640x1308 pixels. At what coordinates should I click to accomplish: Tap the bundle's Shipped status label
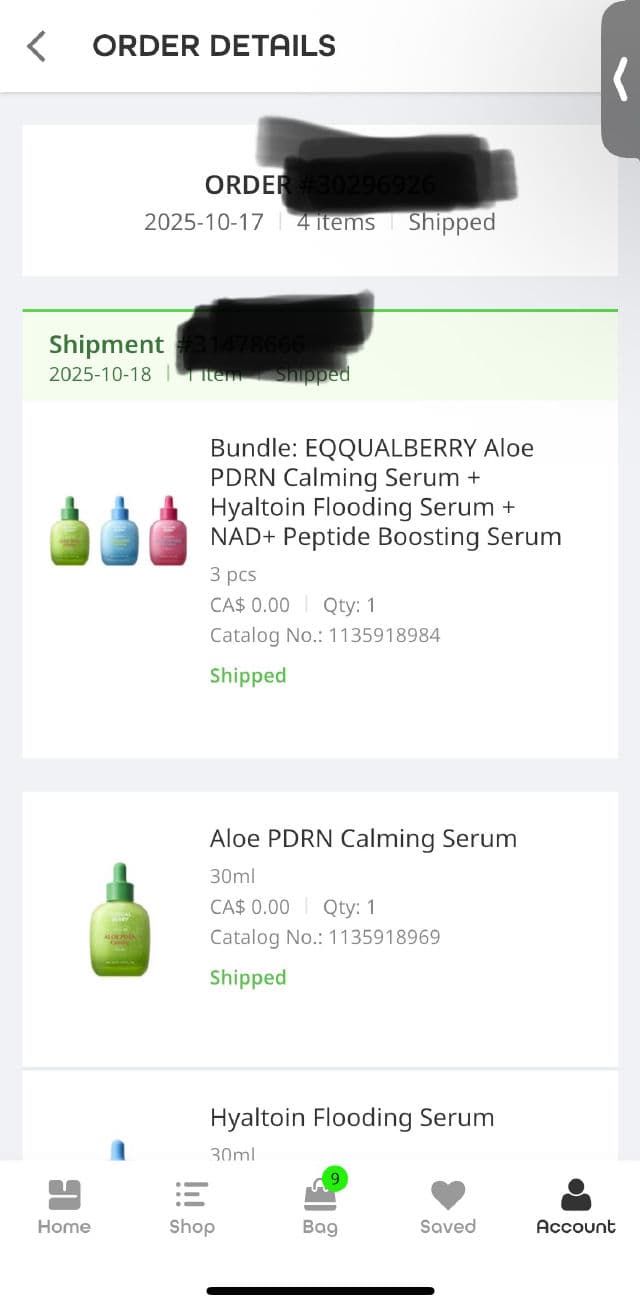[x=248, y=676]
